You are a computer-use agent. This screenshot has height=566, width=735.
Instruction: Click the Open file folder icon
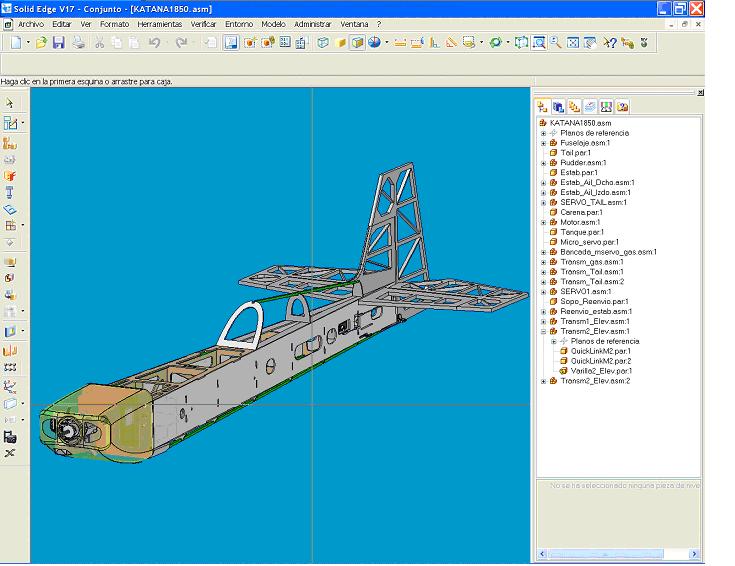point(42,43)
